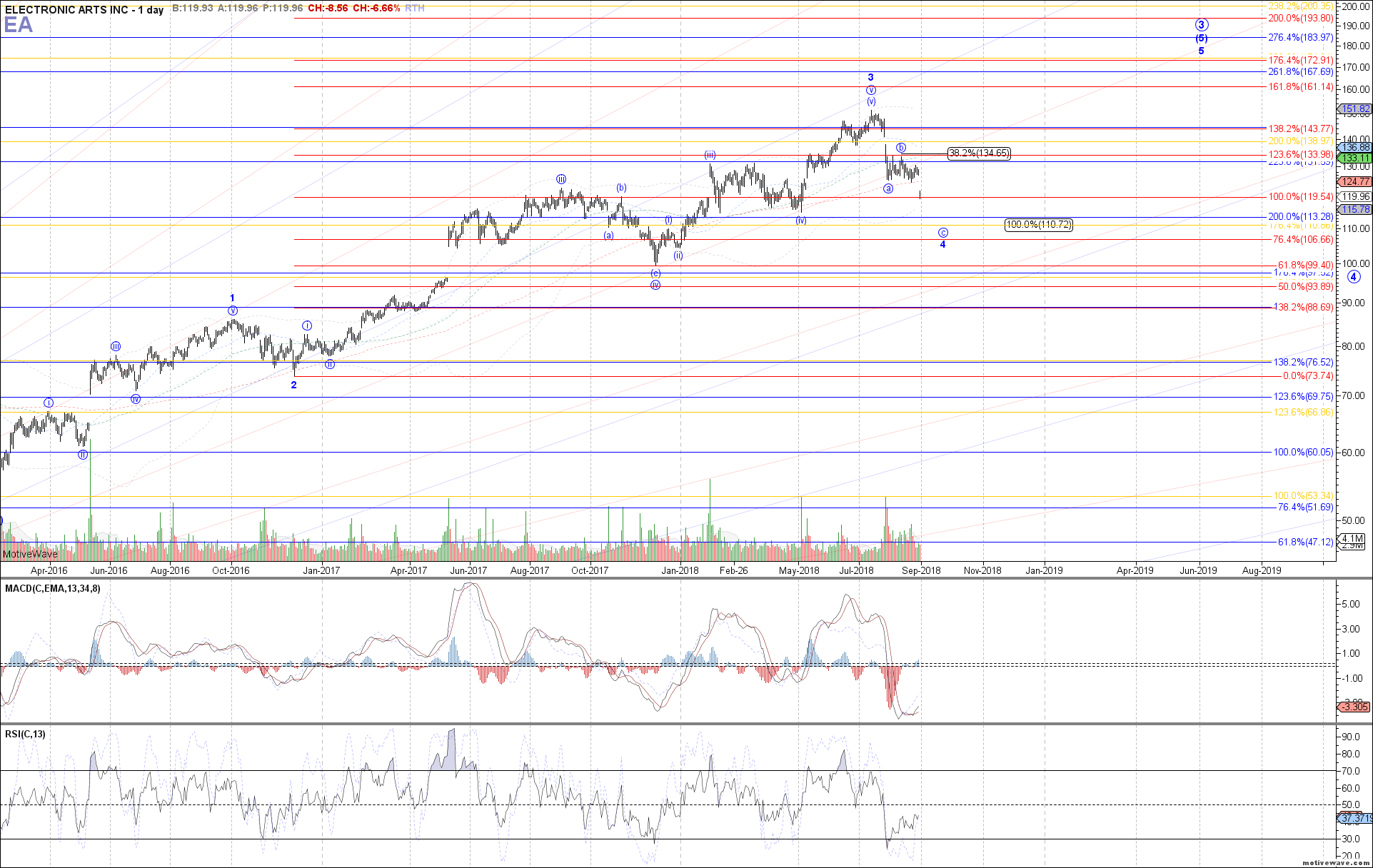This screenshot has width=1373, height=868.
Task: Select the bid value B:119.93
Action: click(193, 9)
